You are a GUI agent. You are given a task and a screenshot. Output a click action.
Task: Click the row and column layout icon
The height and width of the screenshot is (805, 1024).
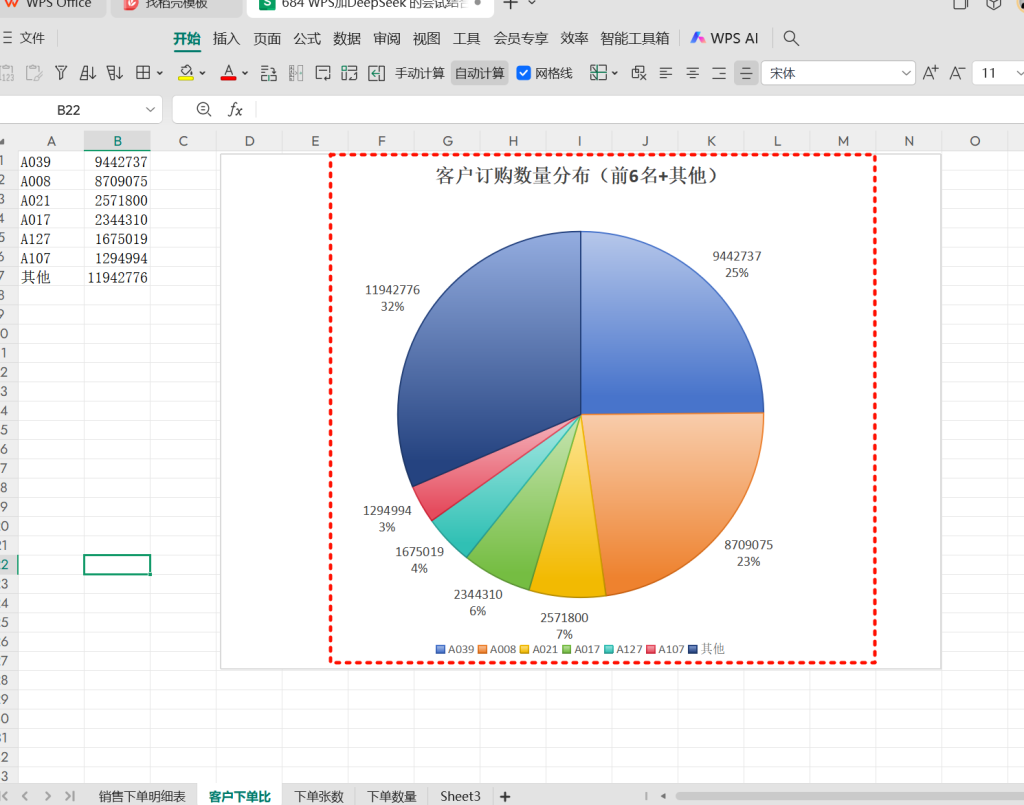[x=268, y=73]
